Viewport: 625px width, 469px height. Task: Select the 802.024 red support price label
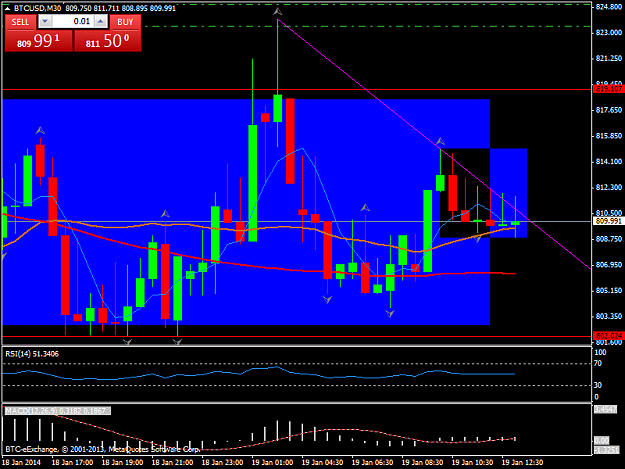(x=609, y=336)
